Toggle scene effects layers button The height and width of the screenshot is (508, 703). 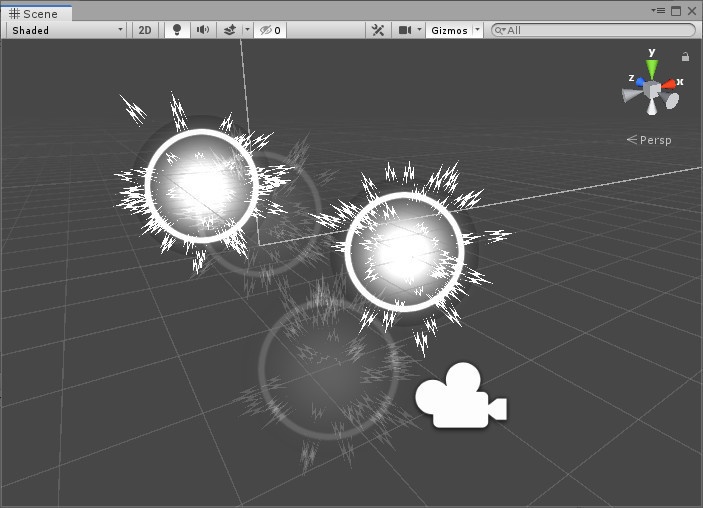(230, 30)
